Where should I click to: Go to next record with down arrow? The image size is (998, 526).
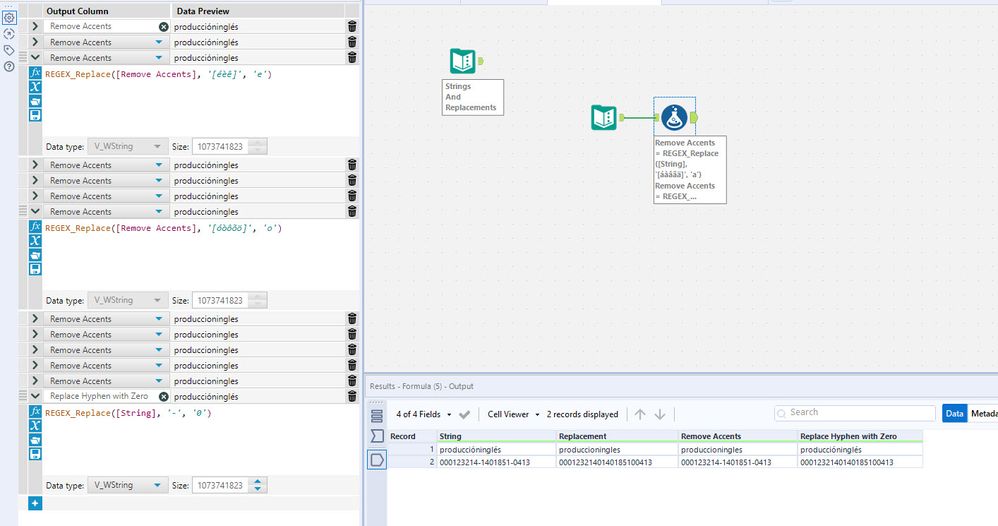[660, 415]
